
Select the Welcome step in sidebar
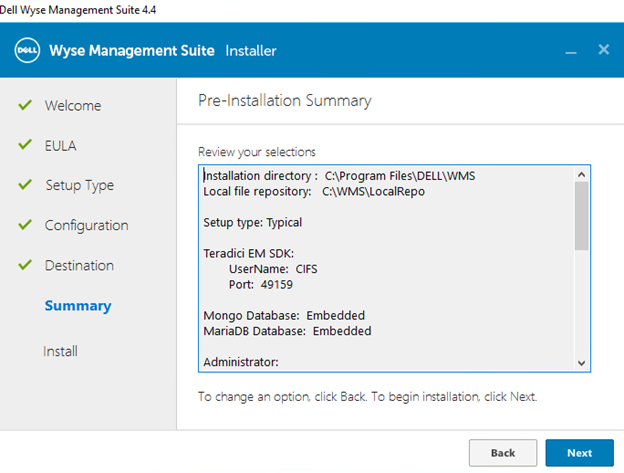[x=72, y=106]
